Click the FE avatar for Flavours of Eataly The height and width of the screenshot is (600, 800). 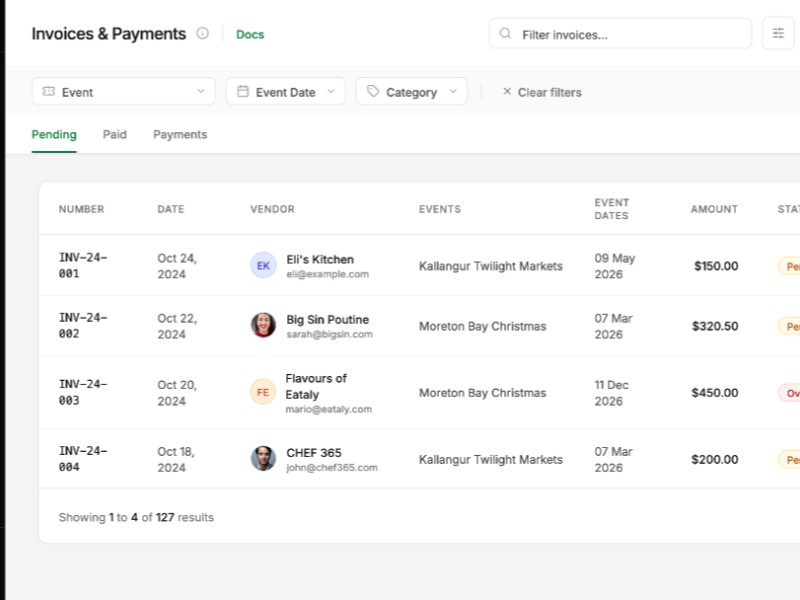(262, 392)
